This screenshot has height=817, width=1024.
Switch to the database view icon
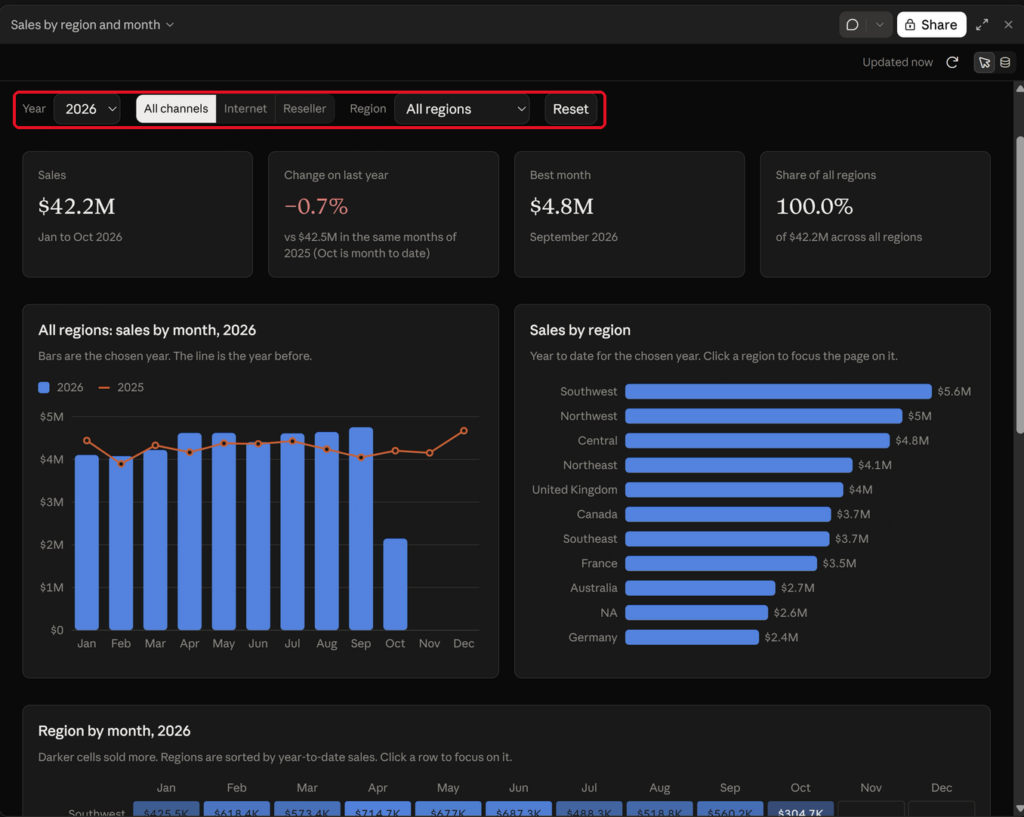[x=1005, y=62]
